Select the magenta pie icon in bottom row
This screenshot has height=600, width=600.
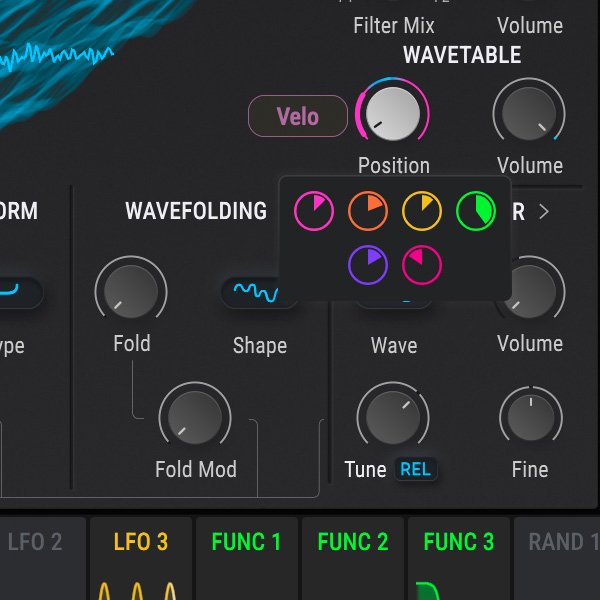(x=421, y=265)
